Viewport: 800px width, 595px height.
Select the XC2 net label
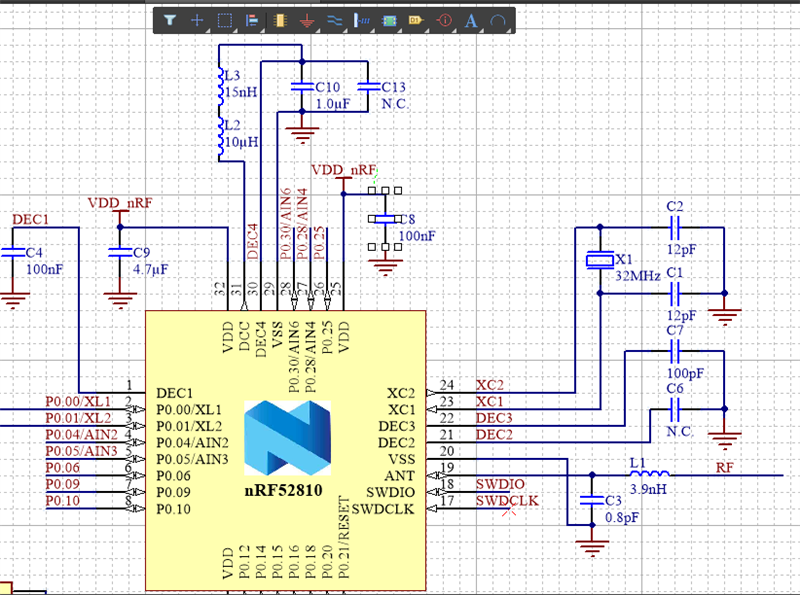pos(490,385)
